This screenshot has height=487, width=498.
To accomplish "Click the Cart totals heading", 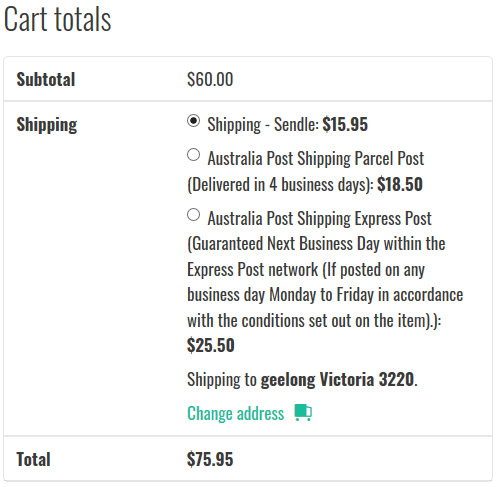I will tap(57, 19).
